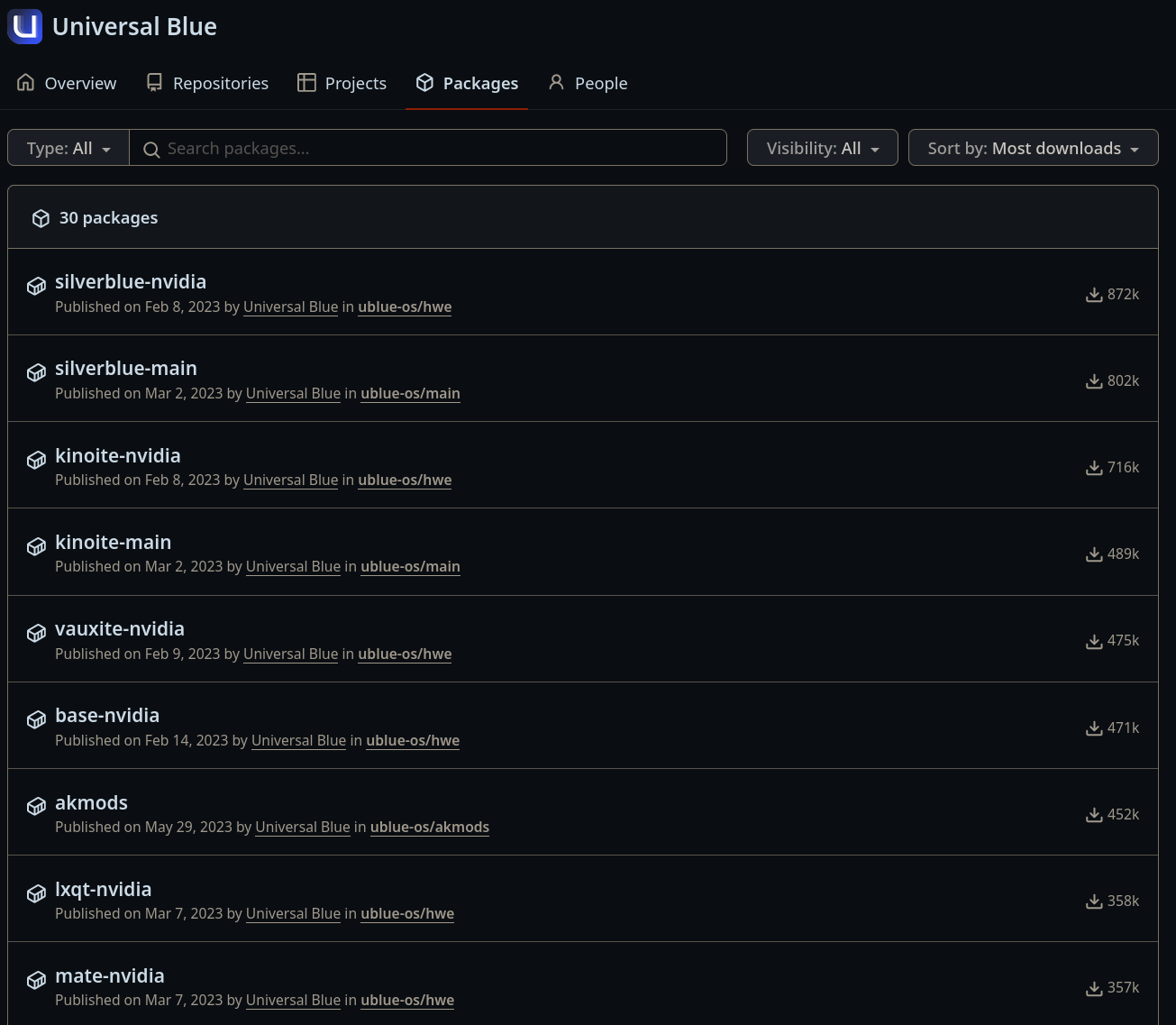Click the cube icon beside 30 packages

pyautogui.click(x=41, y=218)
